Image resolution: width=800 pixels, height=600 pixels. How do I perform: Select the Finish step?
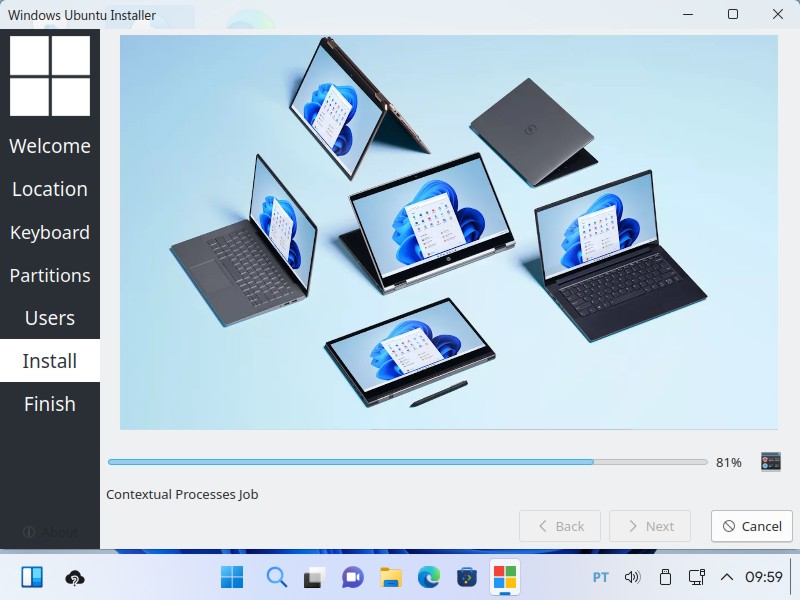point(50,404)
